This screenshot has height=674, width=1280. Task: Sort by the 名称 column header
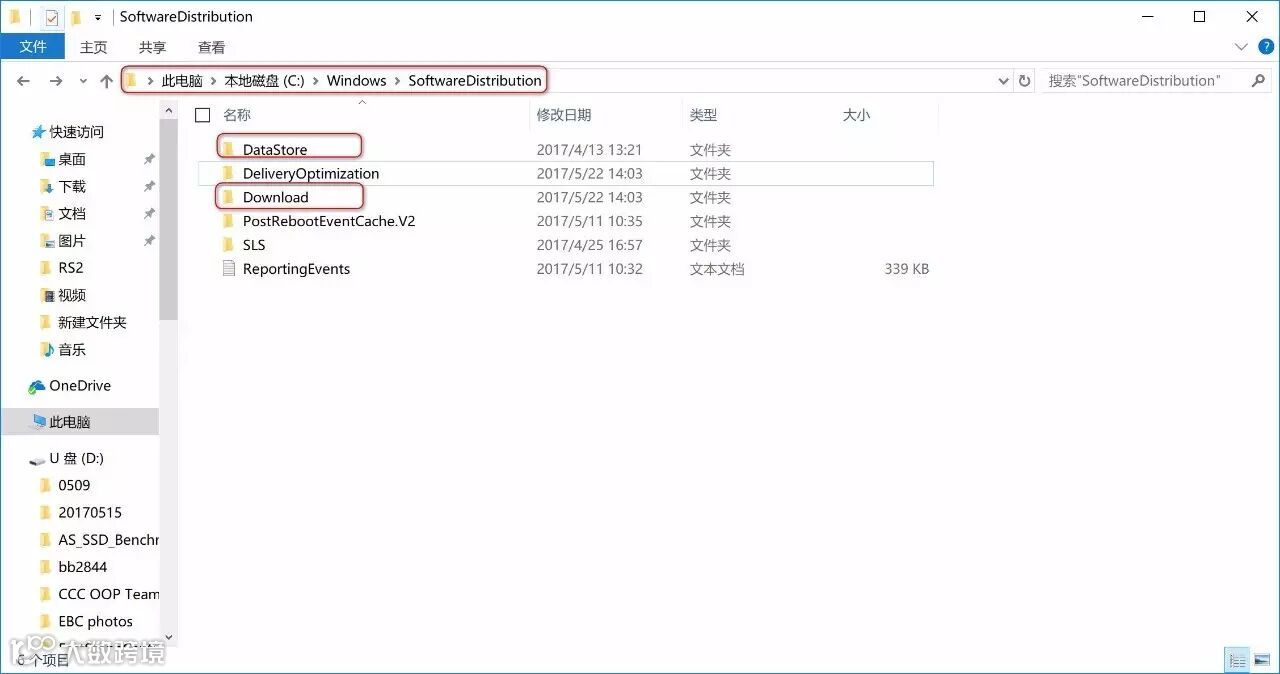(x=237, y=115)
